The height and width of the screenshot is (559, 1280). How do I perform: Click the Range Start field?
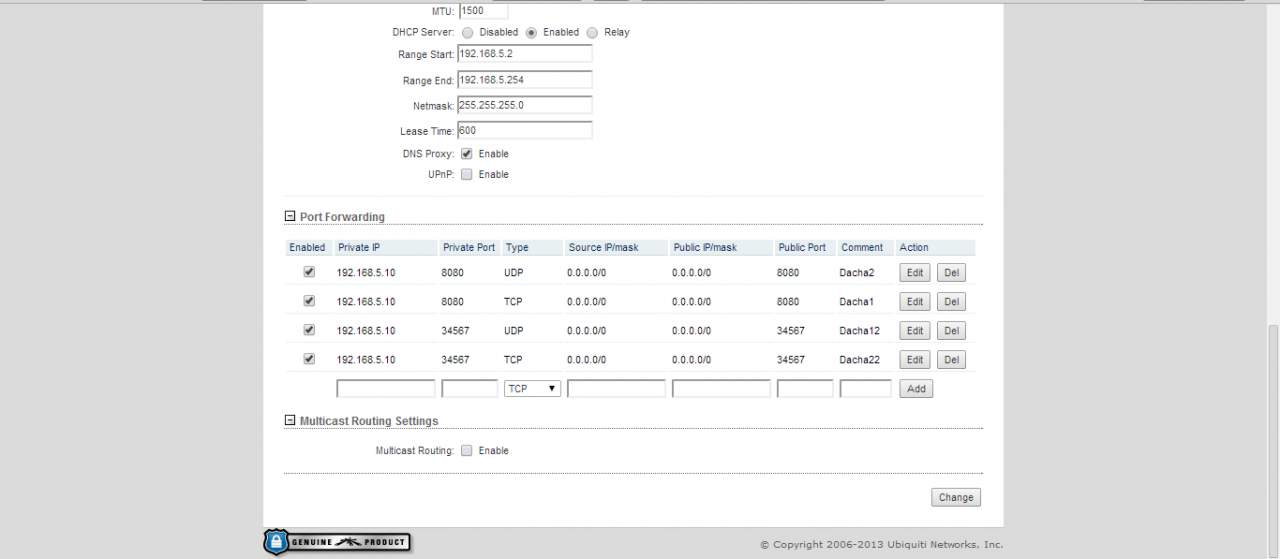point(525,54)
